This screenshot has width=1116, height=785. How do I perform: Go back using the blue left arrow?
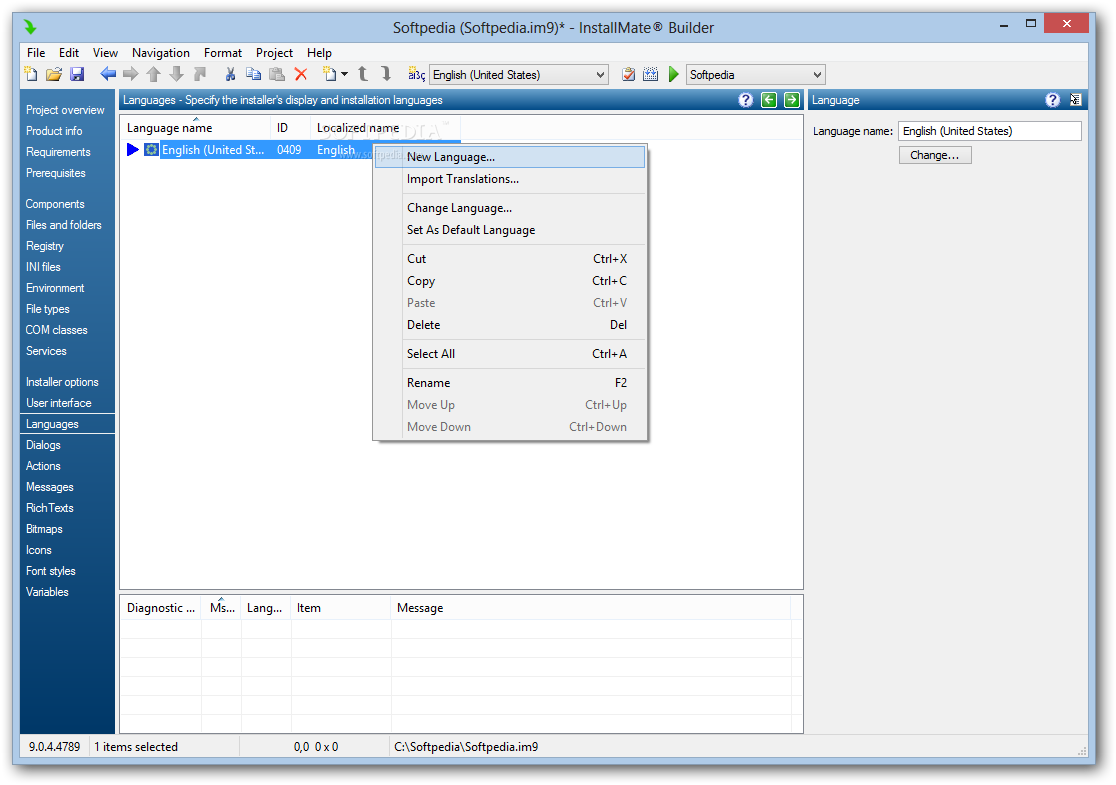(x=108, y=74)
